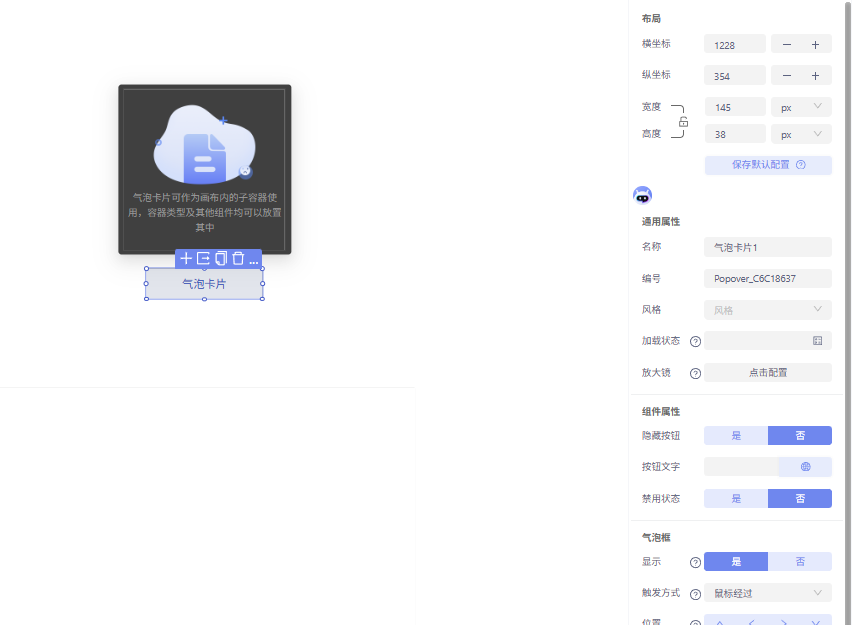852x625 pixels.
Task: Set 气泡框 显示 to 否
Action: (x=800, y=561)
